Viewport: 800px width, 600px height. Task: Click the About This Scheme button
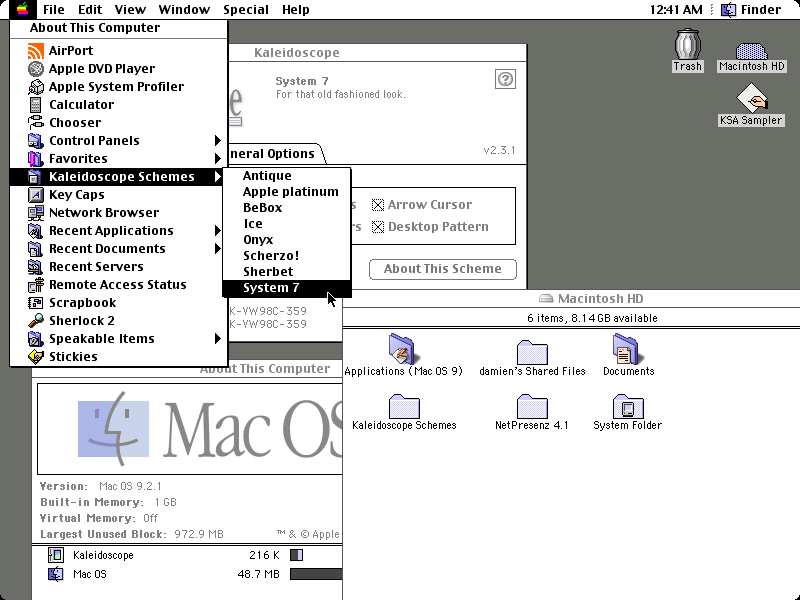tap(443, 269)
